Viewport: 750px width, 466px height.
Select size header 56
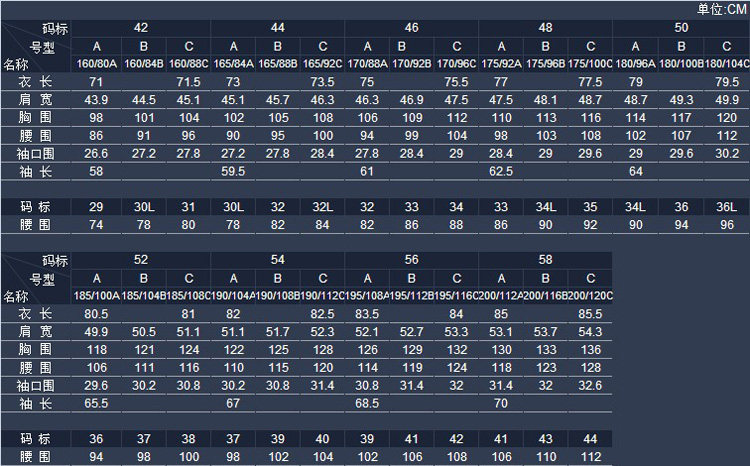click(x=411, y=260)
